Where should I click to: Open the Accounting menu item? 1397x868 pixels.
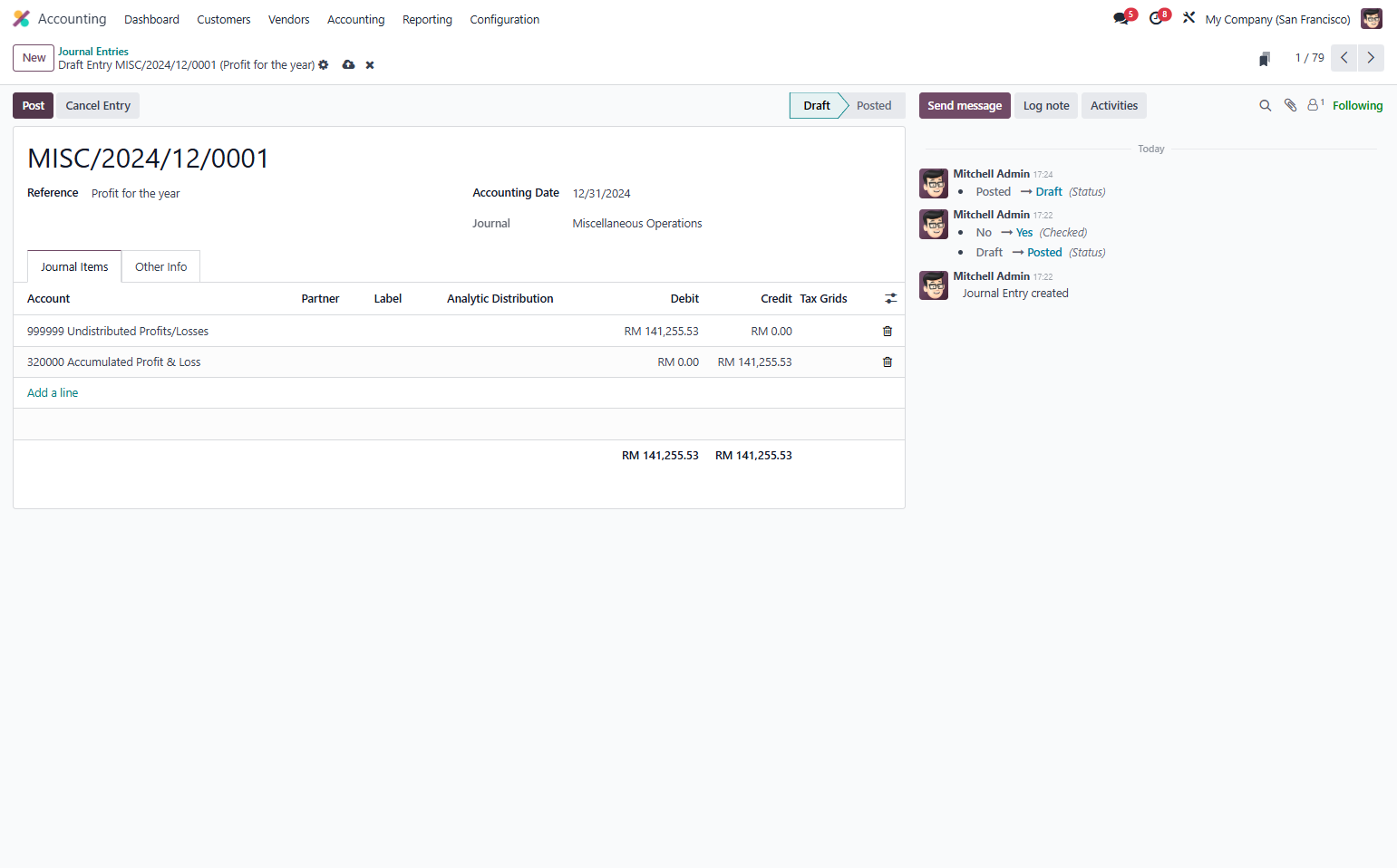point(356,19)
